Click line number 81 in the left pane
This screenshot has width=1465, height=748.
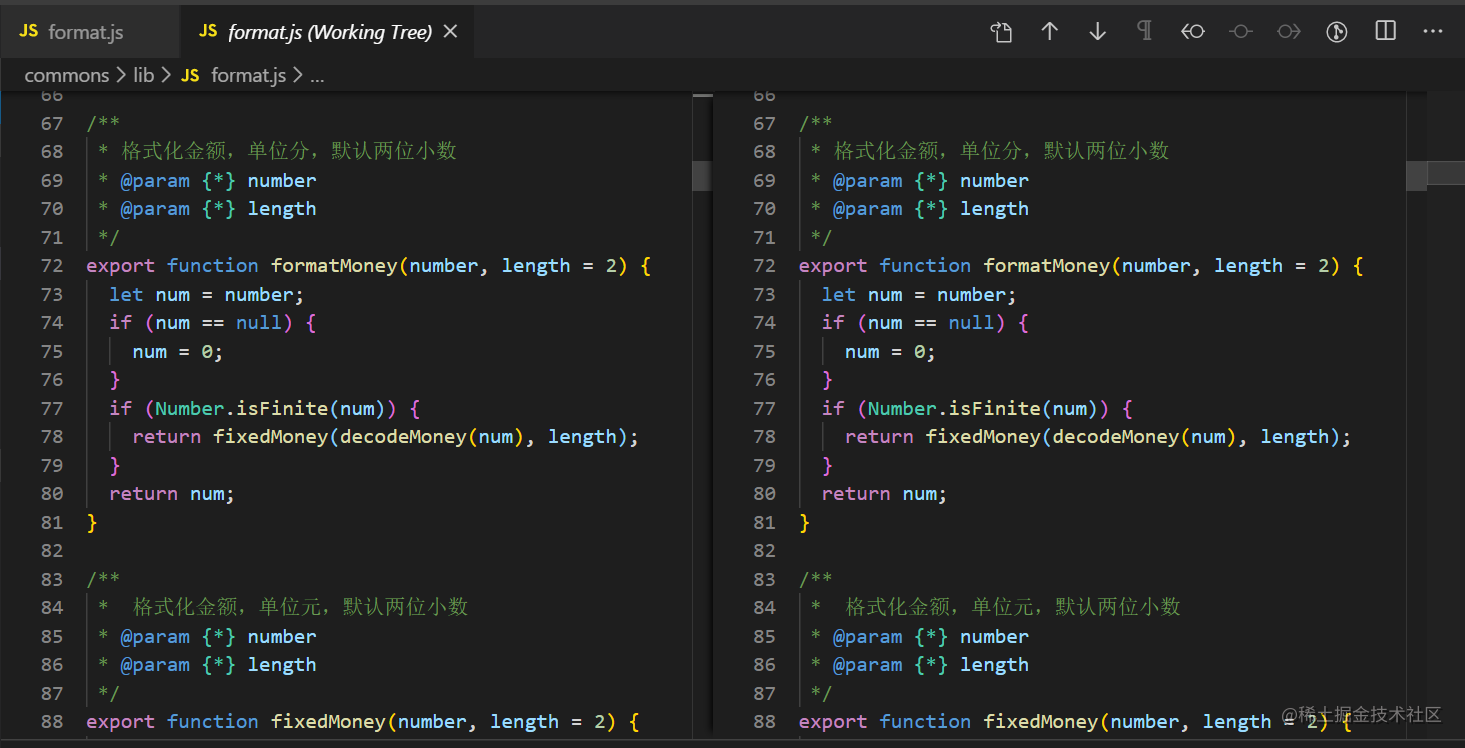click(x=51, y=523)
